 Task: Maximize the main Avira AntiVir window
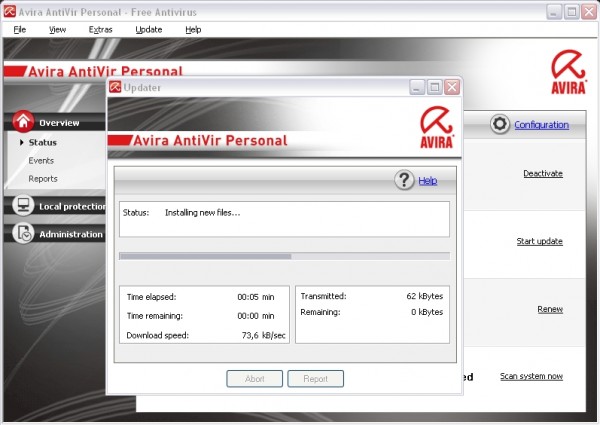point(572,12)
